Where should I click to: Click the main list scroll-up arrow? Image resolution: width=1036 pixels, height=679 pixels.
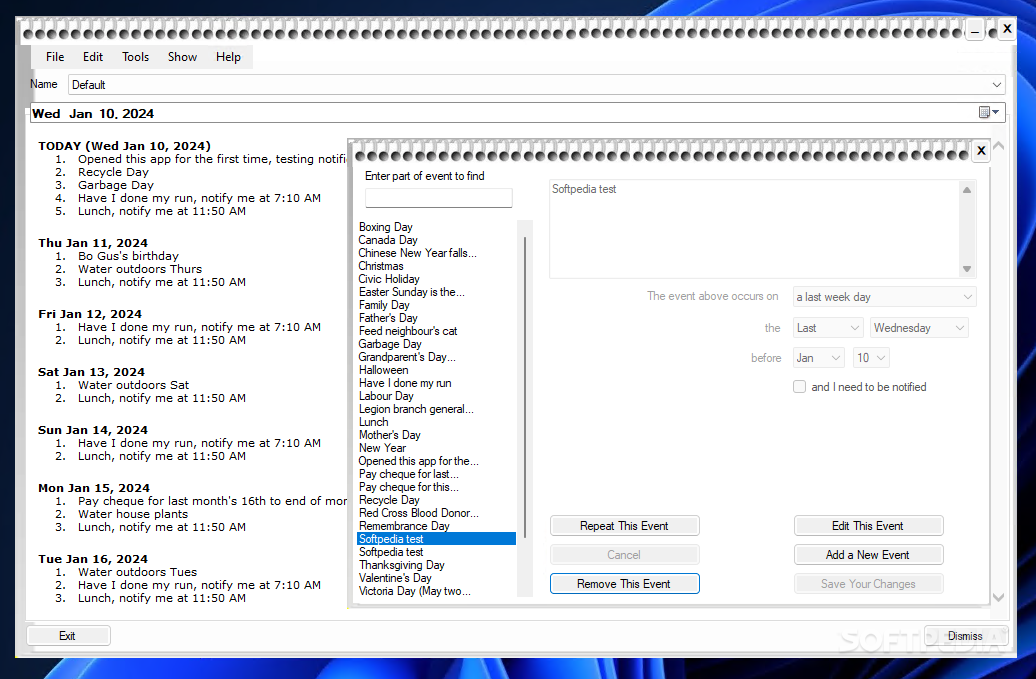coord(998,146)
